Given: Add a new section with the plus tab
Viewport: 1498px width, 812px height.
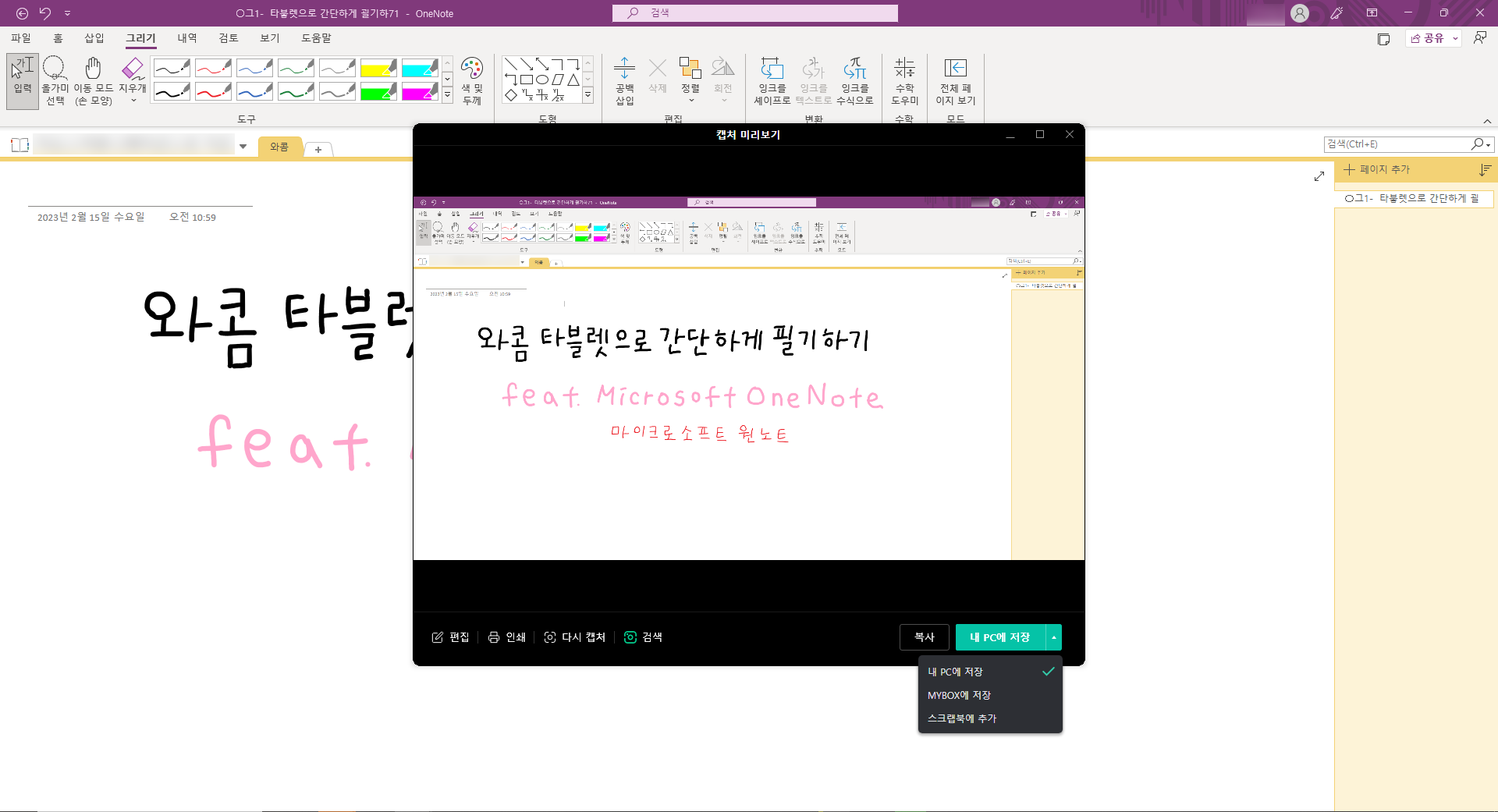Looking at the screenshot, I should coord(318,149).
